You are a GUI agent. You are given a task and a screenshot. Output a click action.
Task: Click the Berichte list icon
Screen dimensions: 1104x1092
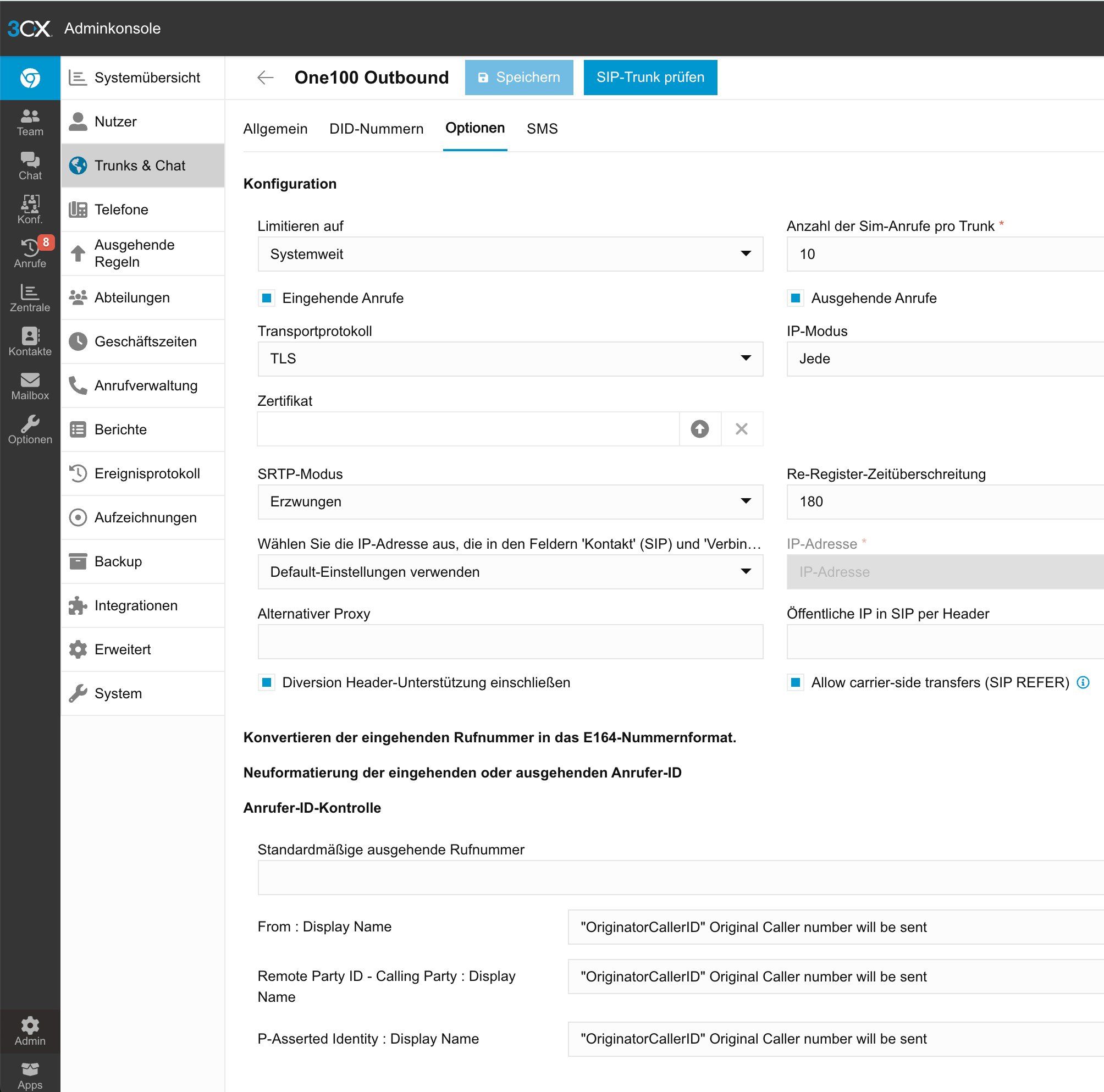point(78,430)
